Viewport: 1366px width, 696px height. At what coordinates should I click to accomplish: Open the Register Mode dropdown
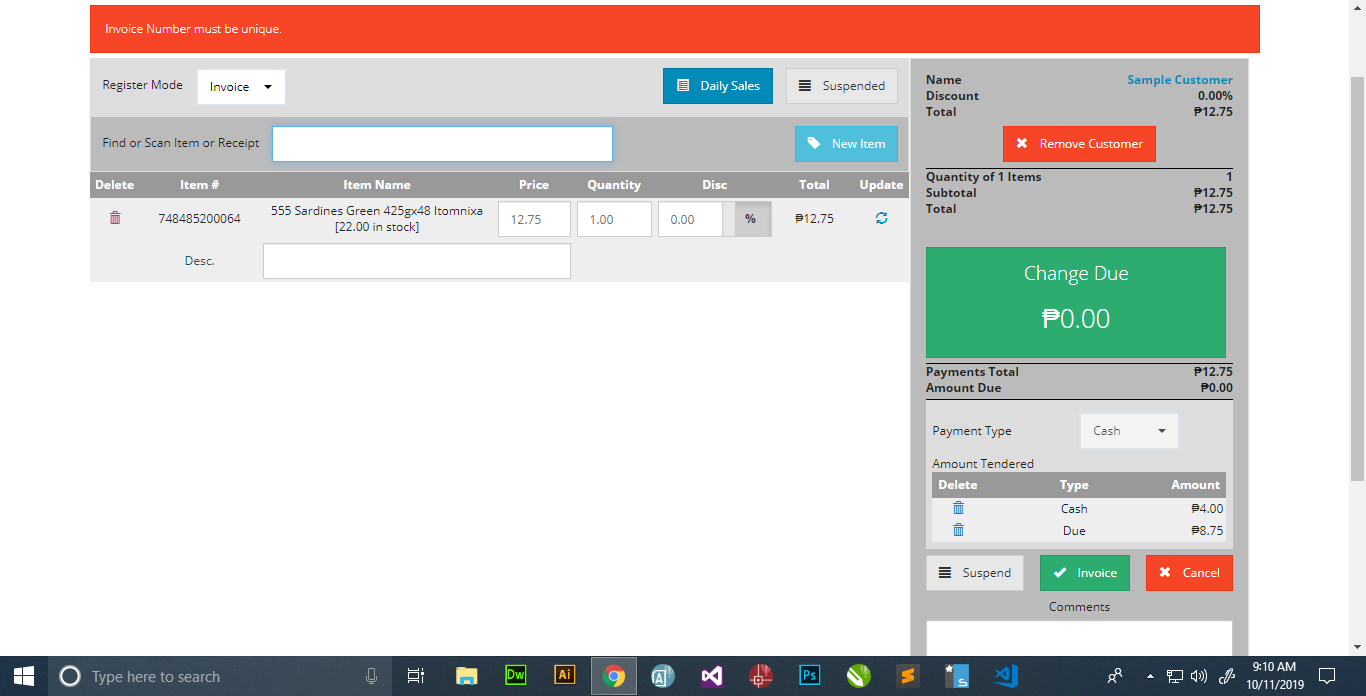(241, 87)
